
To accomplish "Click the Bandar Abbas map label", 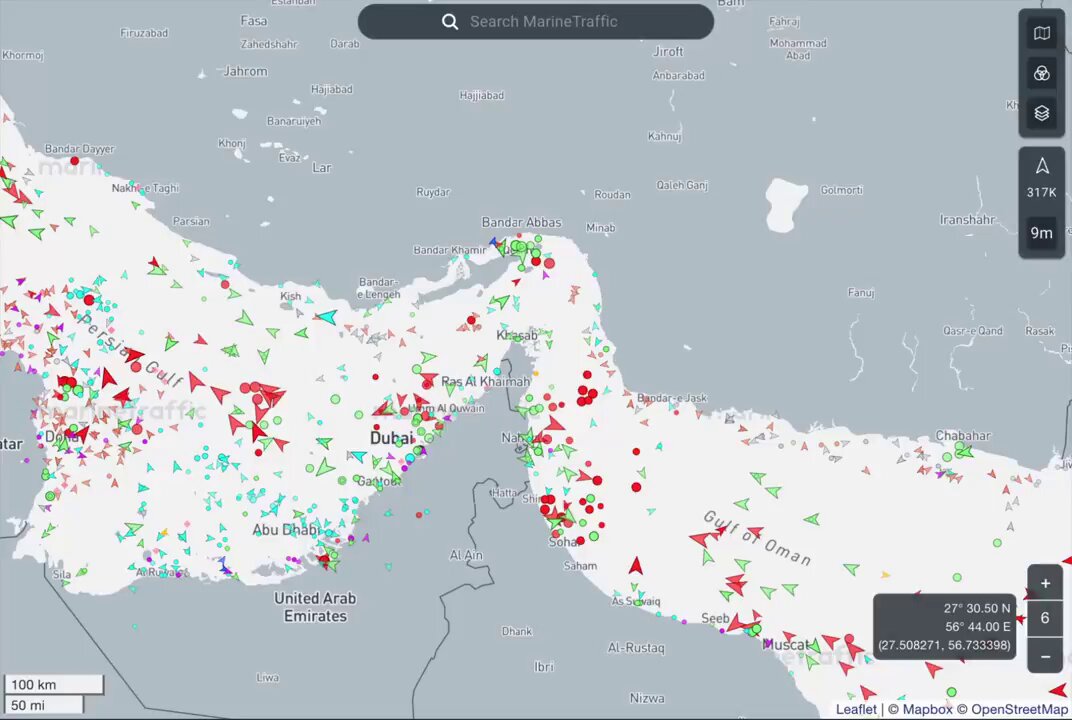I will click(x=521, y=222).
